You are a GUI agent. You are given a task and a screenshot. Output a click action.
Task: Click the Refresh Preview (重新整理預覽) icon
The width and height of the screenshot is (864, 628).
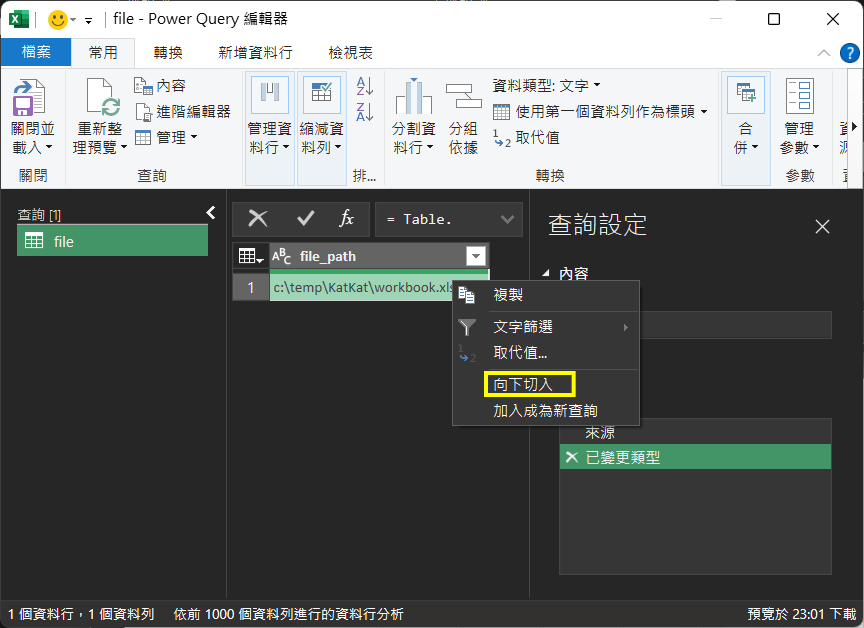pos(101,100)
